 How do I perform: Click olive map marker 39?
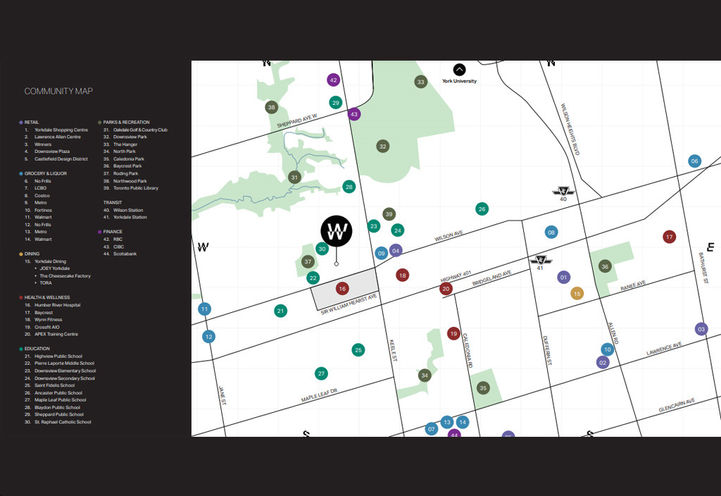[x=389, y=214]
